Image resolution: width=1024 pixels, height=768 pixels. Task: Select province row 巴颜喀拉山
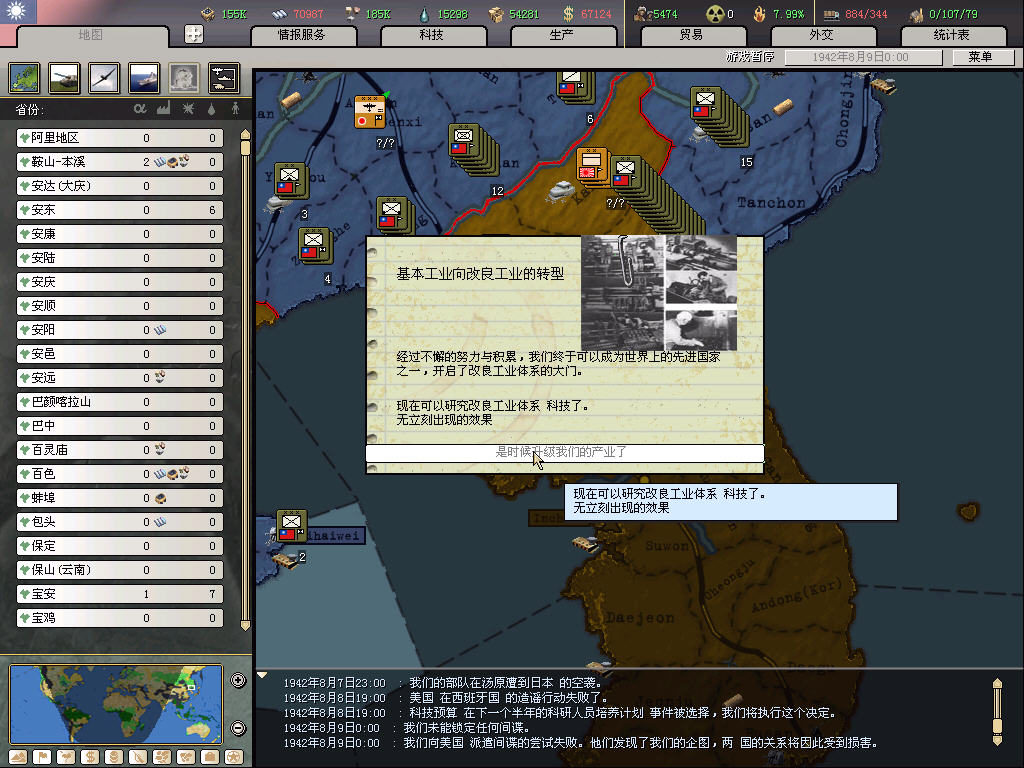tap(120, 402)
